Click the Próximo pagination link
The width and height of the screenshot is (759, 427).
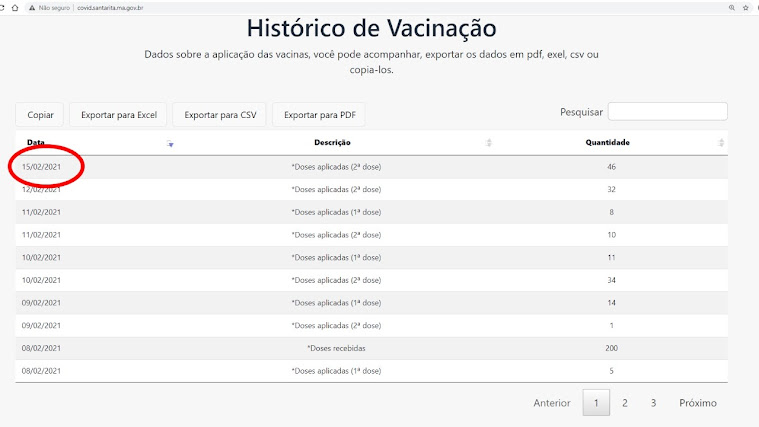click(x=698, y=403)
